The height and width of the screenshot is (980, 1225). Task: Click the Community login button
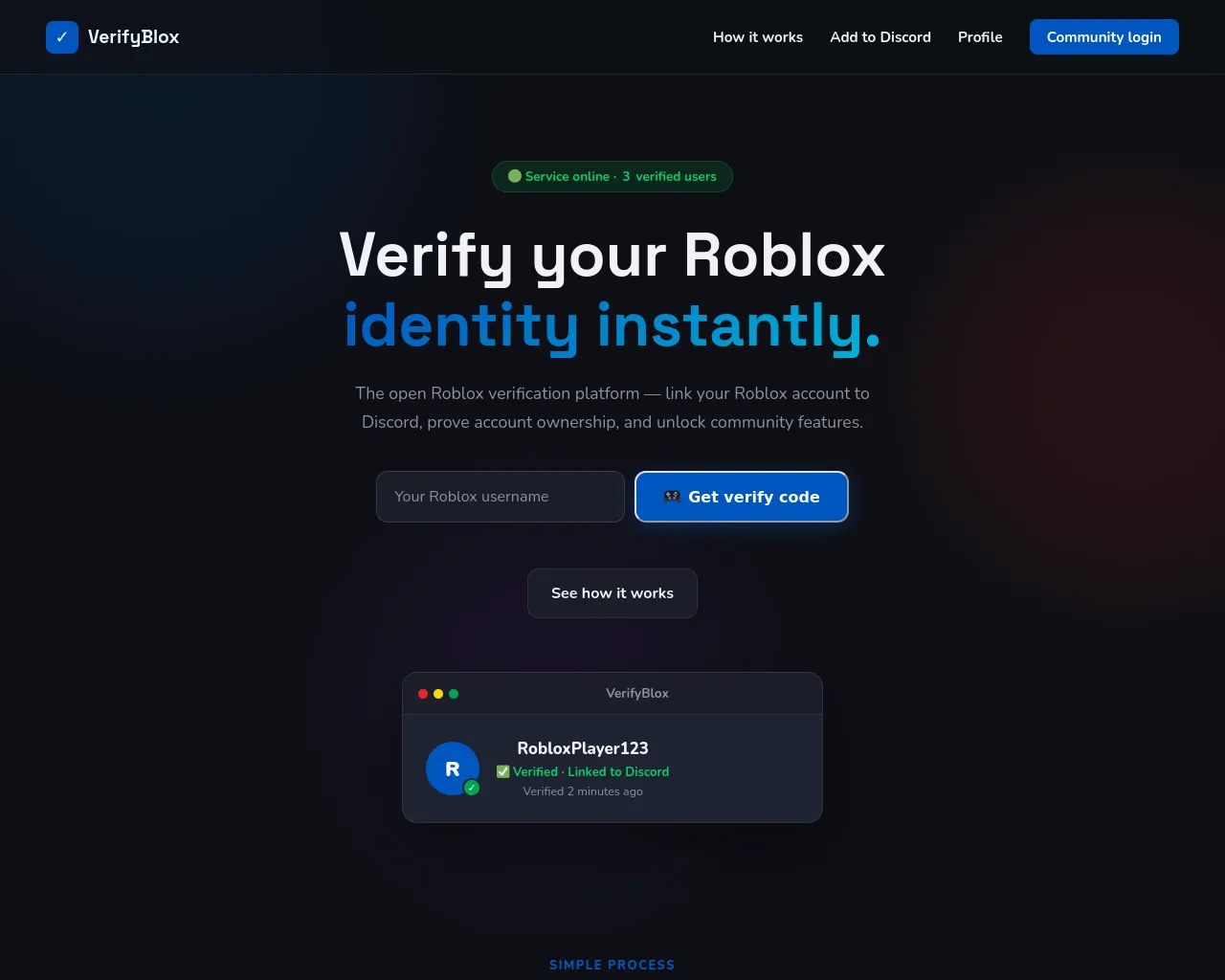pyautogui.click(x=1104, y=37)
